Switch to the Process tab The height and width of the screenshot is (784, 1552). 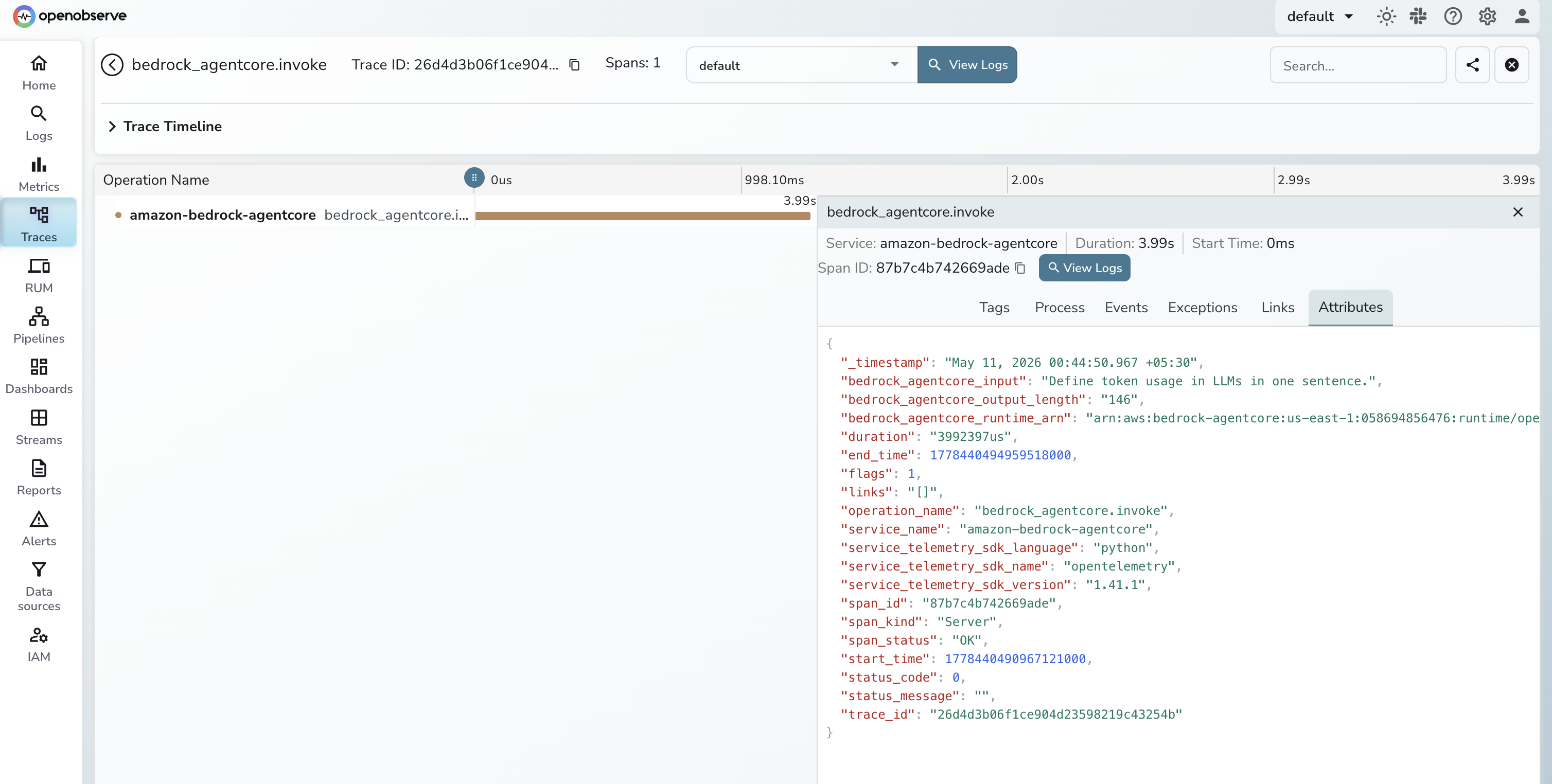(1059, 308)
